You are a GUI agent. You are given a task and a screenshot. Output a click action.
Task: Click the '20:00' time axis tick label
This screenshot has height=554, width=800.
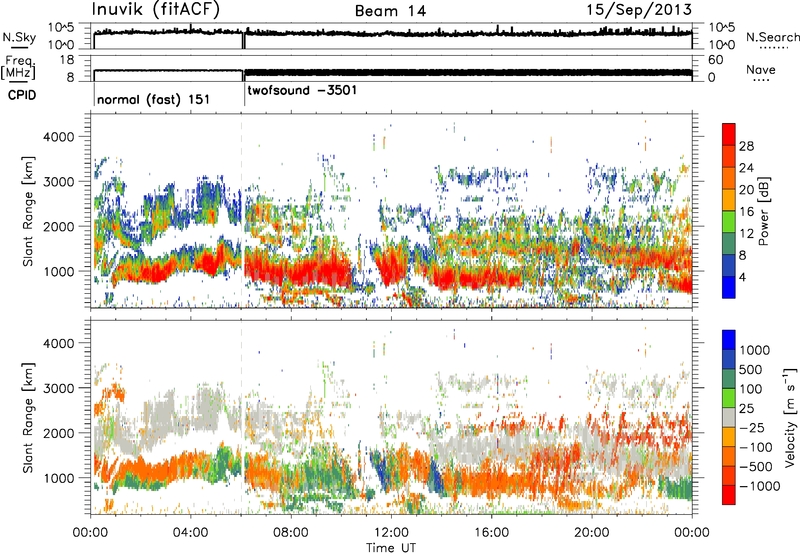click(x=591, y=533)
